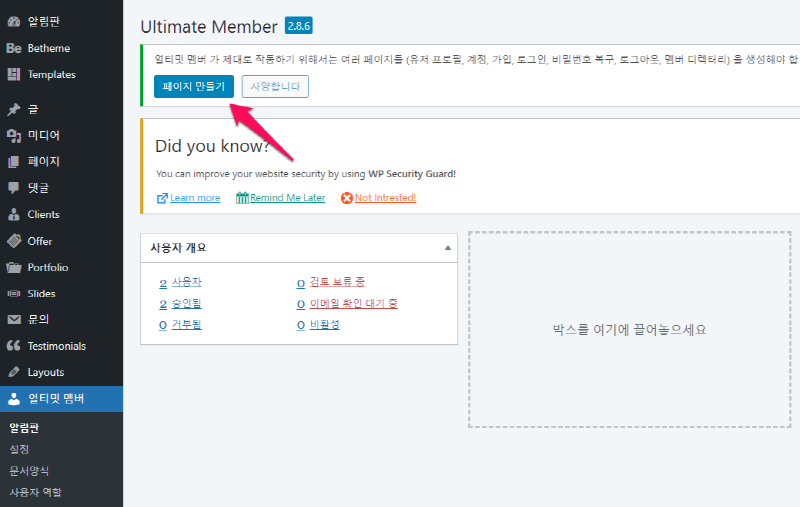This screenshot has height=507, width=800.
Task: Click the count 0 beside 검토 보류 중
Action: 301,283
